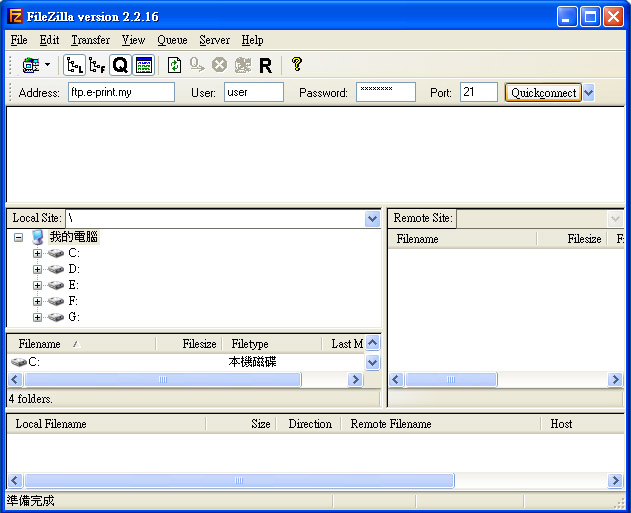Click the Refresh toolbar icon

pyautogui.click(x=174, y=65)
